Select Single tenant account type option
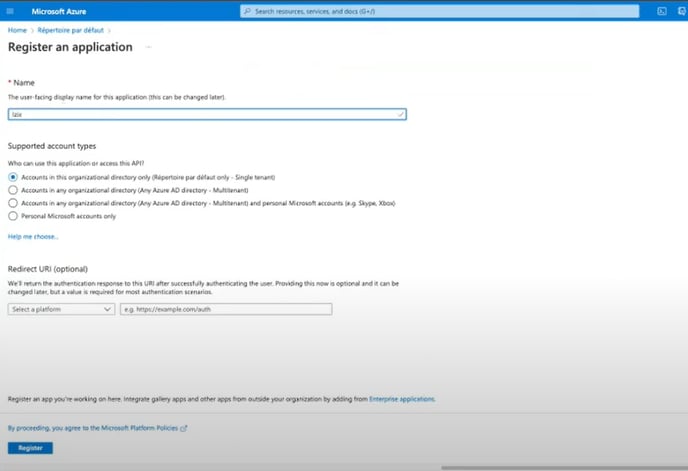Viewport: 688px width, 471px height. tap(13, 177)
